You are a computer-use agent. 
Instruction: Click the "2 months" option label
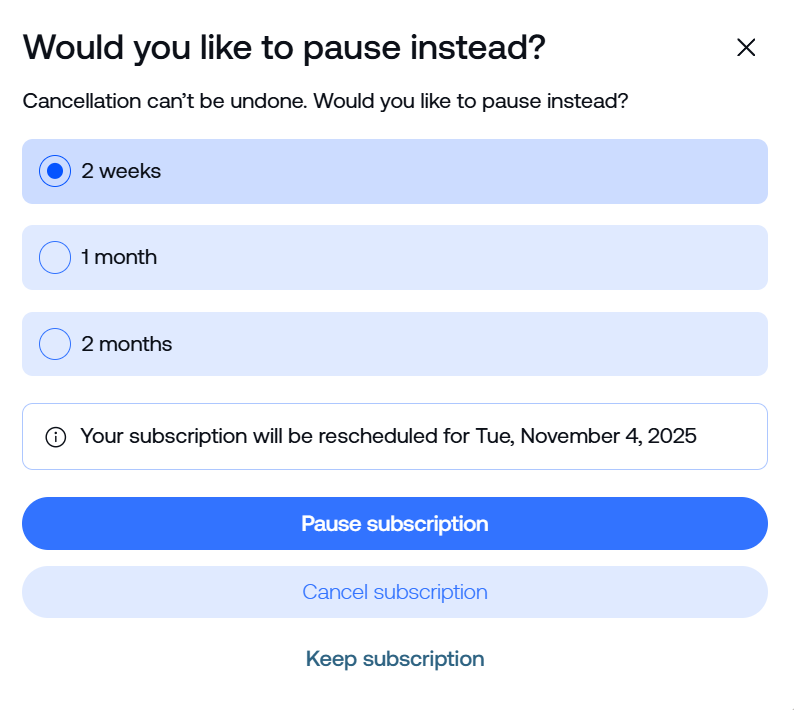tap(127, 344)
